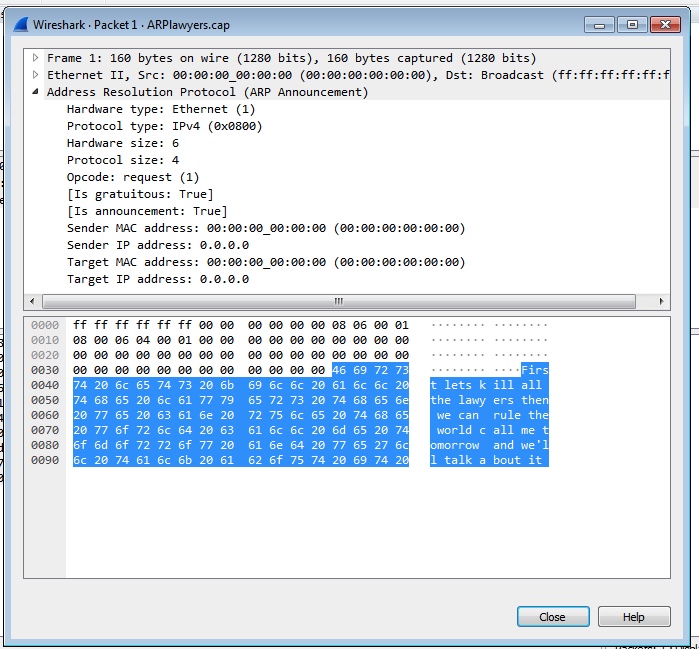Click offset 0050 in the hex pane

click(x=45, y=400)
